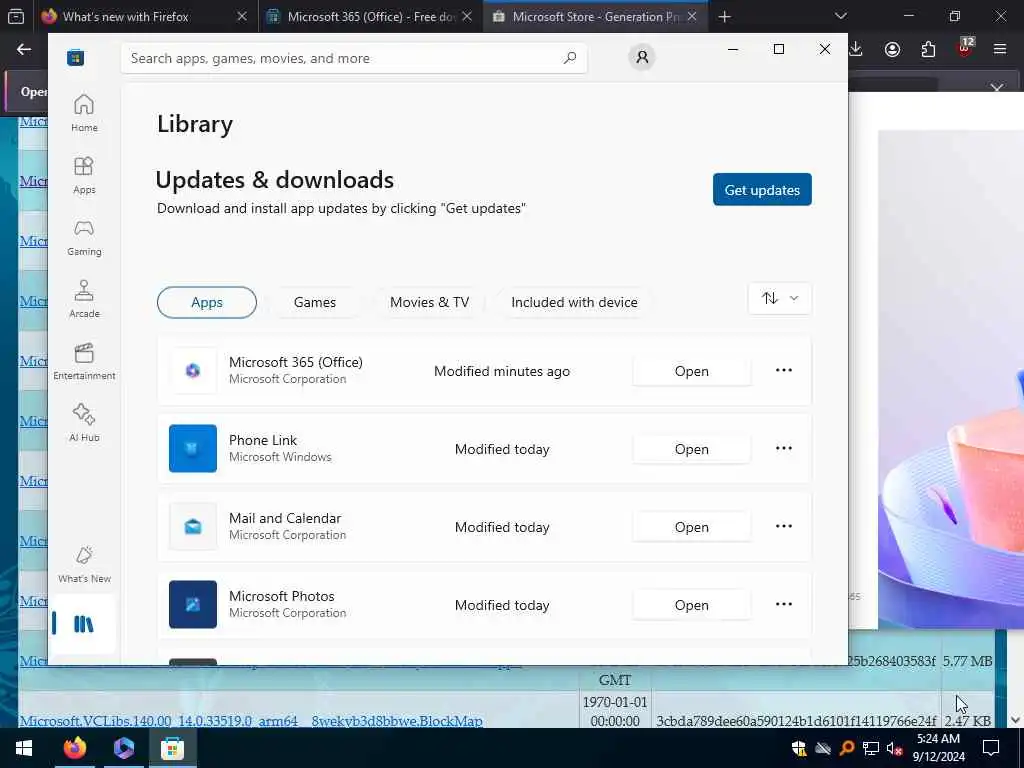Open Firefox downloads panel icon
The height and width of the screenshot is (768, 1024).
(x=856, y=49)
